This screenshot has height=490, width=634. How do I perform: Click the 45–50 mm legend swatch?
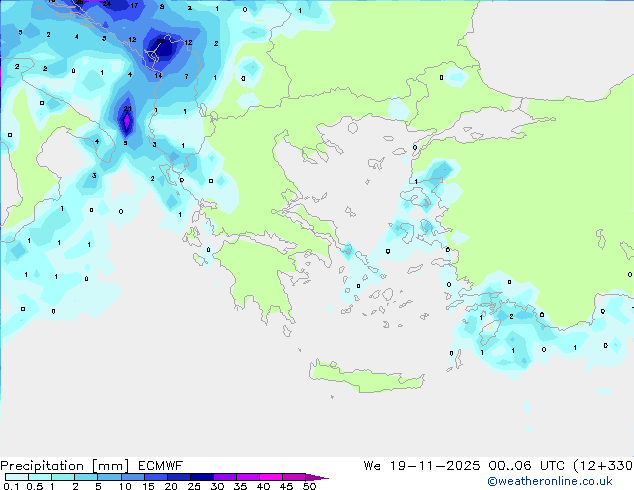294,477
